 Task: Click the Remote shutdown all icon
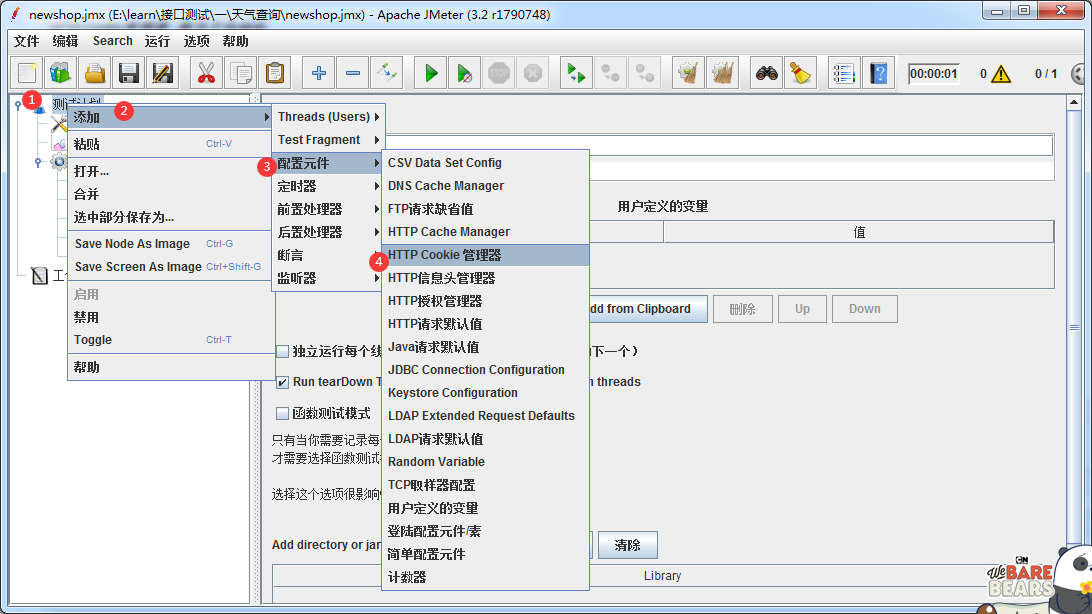point(644,73)
